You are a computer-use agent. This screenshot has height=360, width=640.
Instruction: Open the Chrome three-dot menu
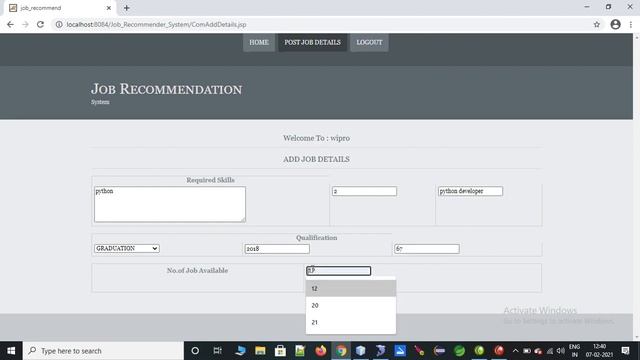(x=631, y=24)
